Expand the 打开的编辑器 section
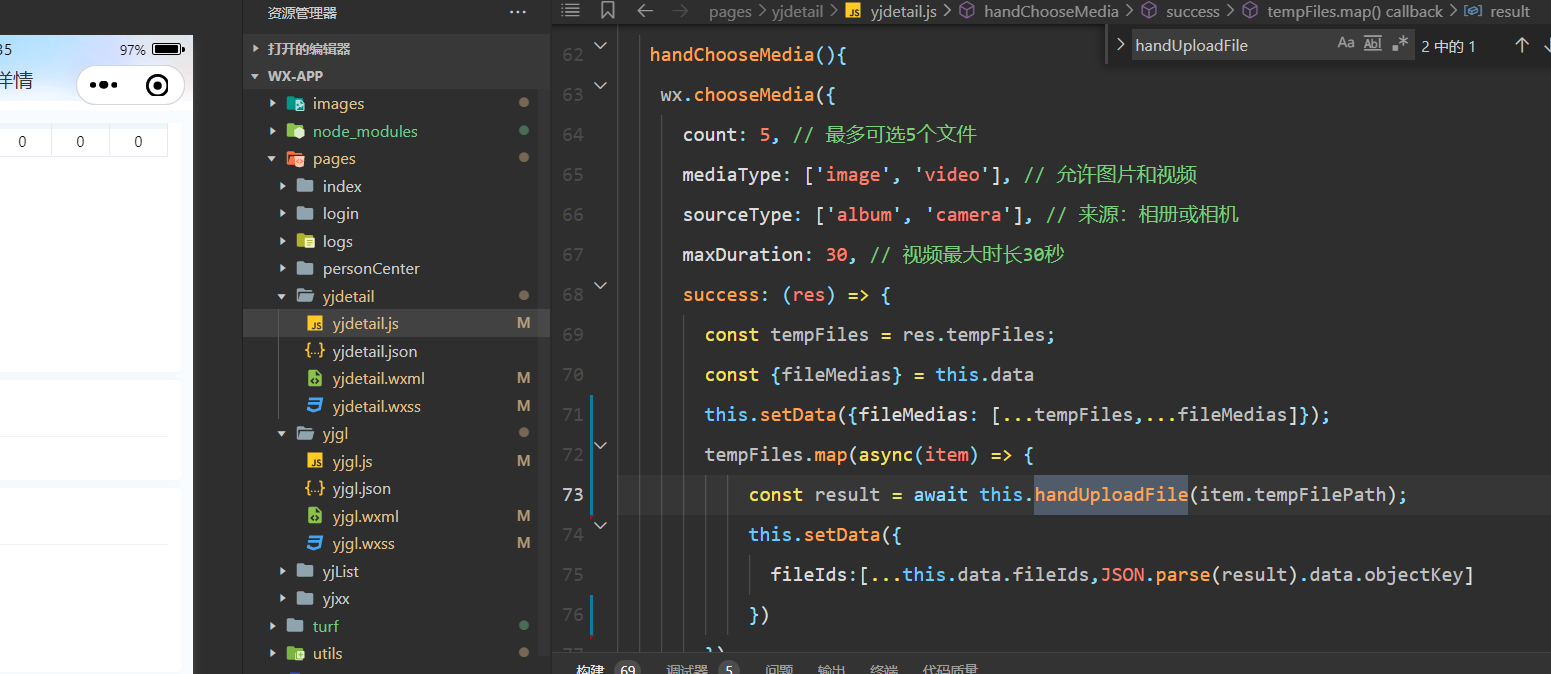 (308, 49)
